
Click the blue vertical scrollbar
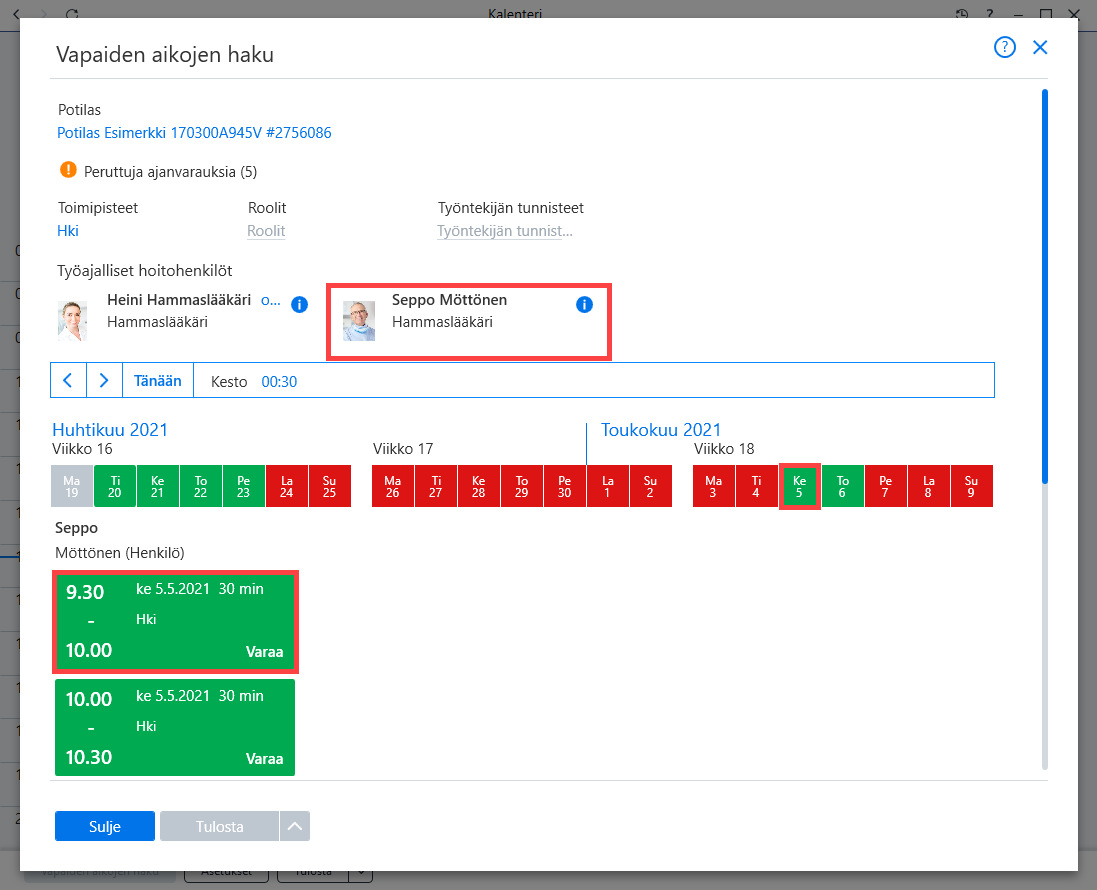[1045, 287]
